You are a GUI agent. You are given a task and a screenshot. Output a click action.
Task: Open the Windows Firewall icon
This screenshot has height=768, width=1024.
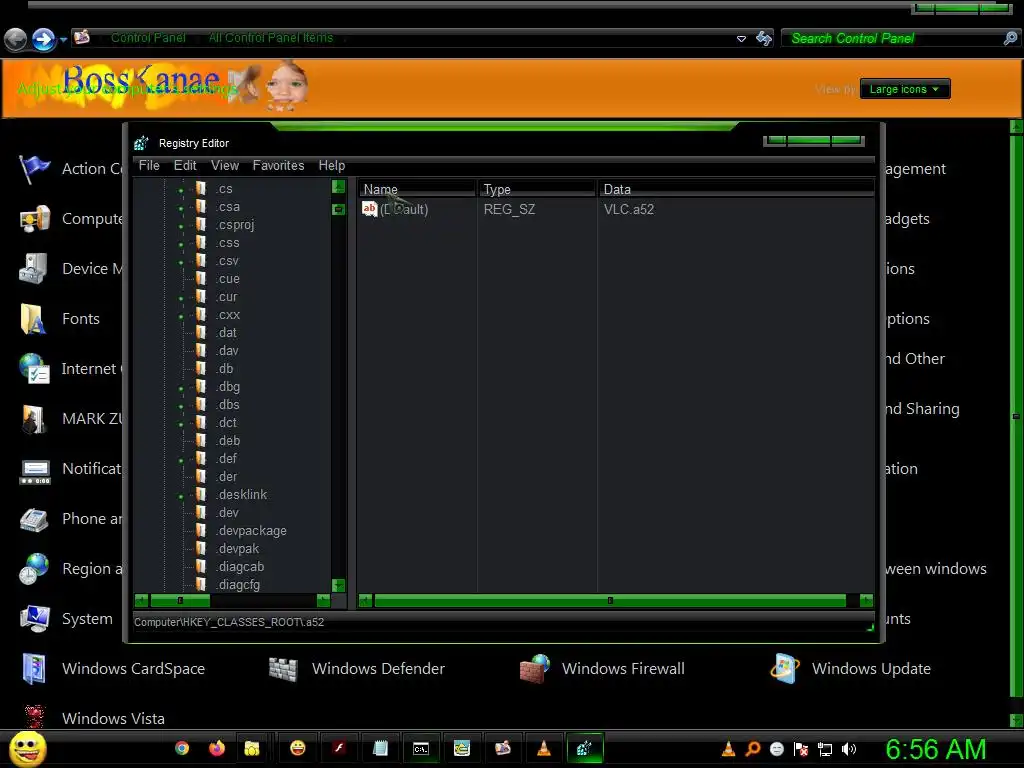(x=535, y=669)
